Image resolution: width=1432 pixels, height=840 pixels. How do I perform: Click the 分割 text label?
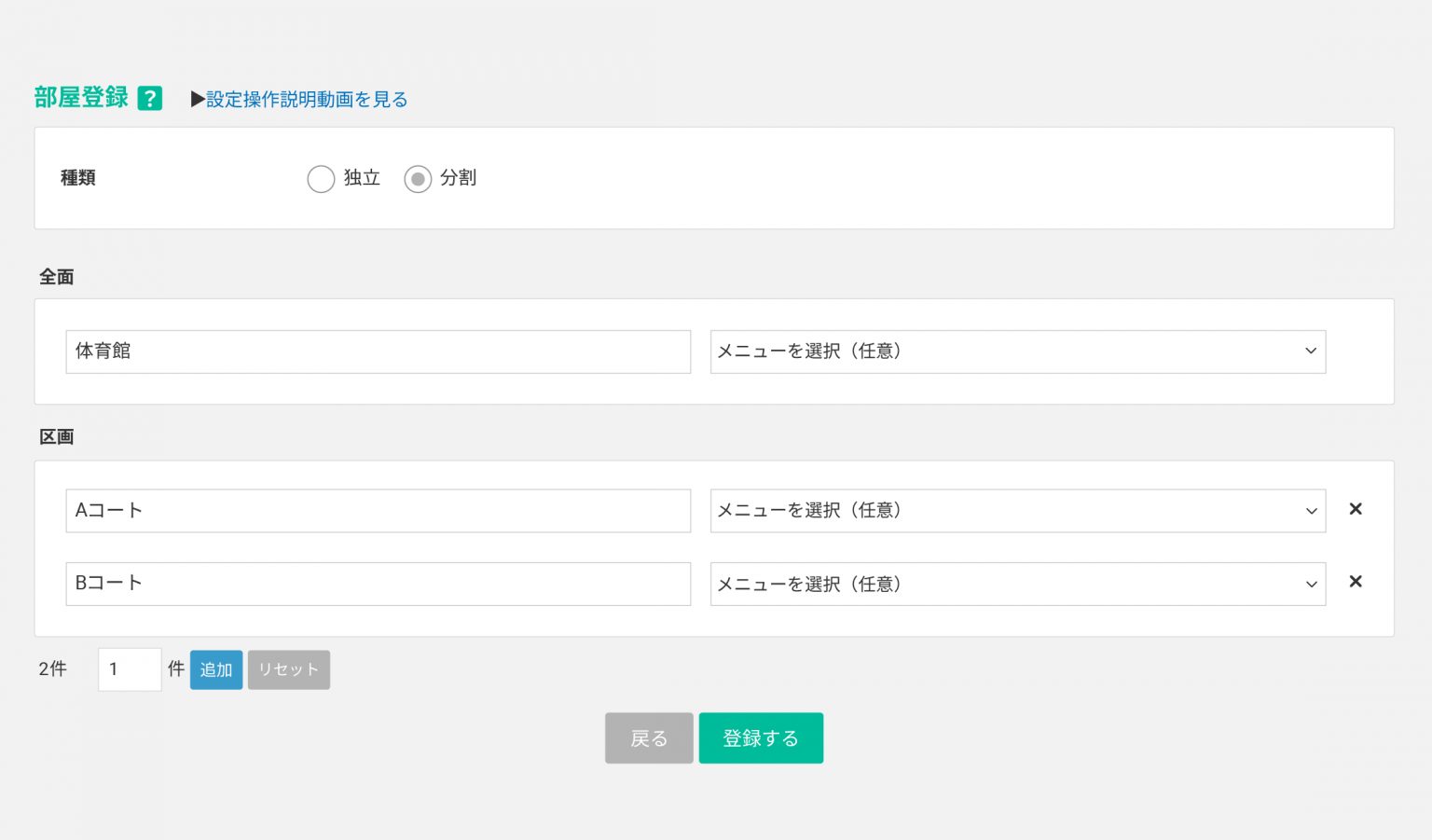[458, 178]
